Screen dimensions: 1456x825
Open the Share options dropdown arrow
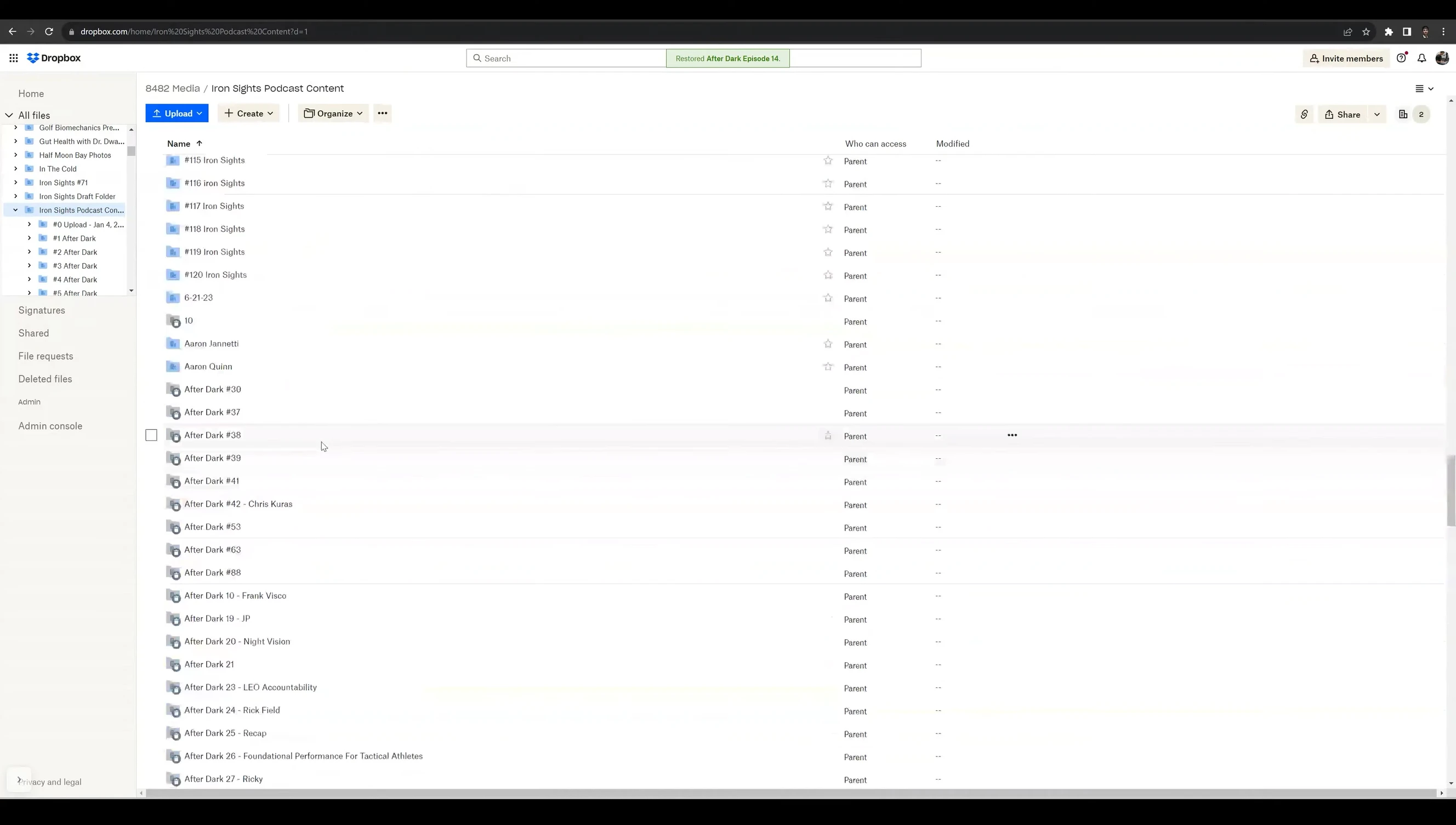(1377, 115)
